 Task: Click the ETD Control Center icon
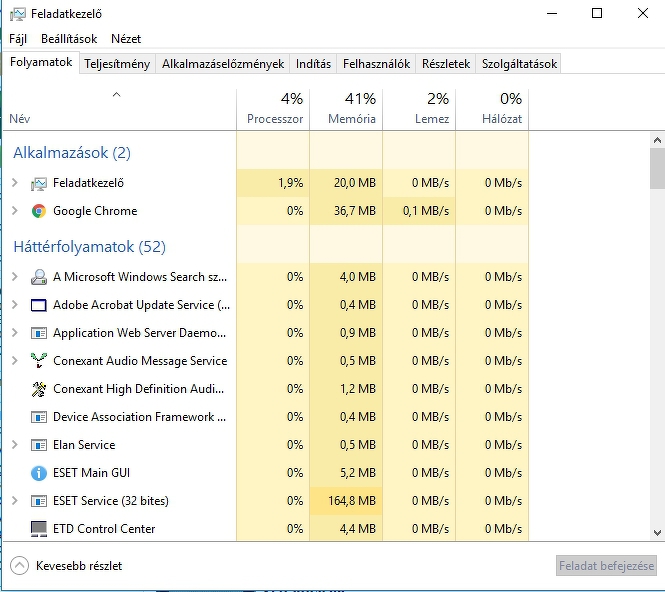pos(39,529)
